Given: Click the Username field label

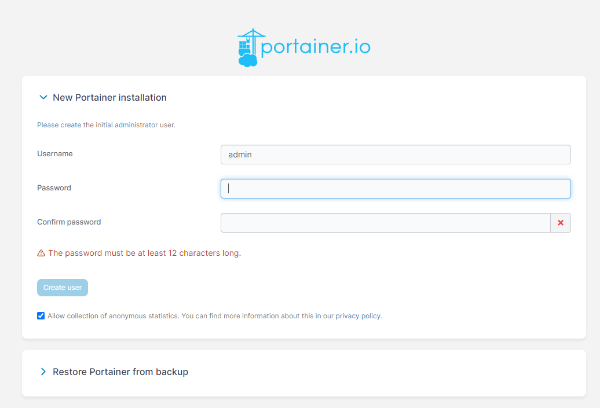Looking at the screenshot, I should click(55, 154).
